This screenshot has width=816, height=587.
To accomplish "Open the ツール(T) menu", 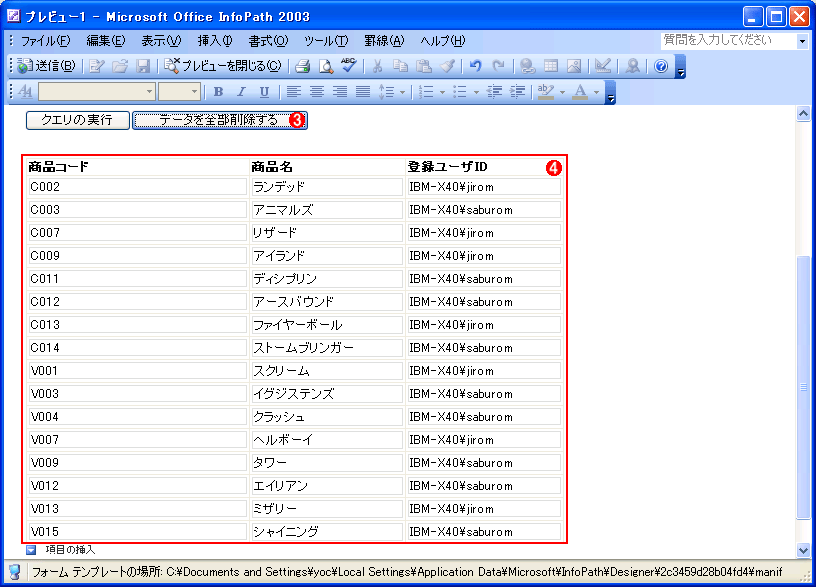I will pos(326,41).
